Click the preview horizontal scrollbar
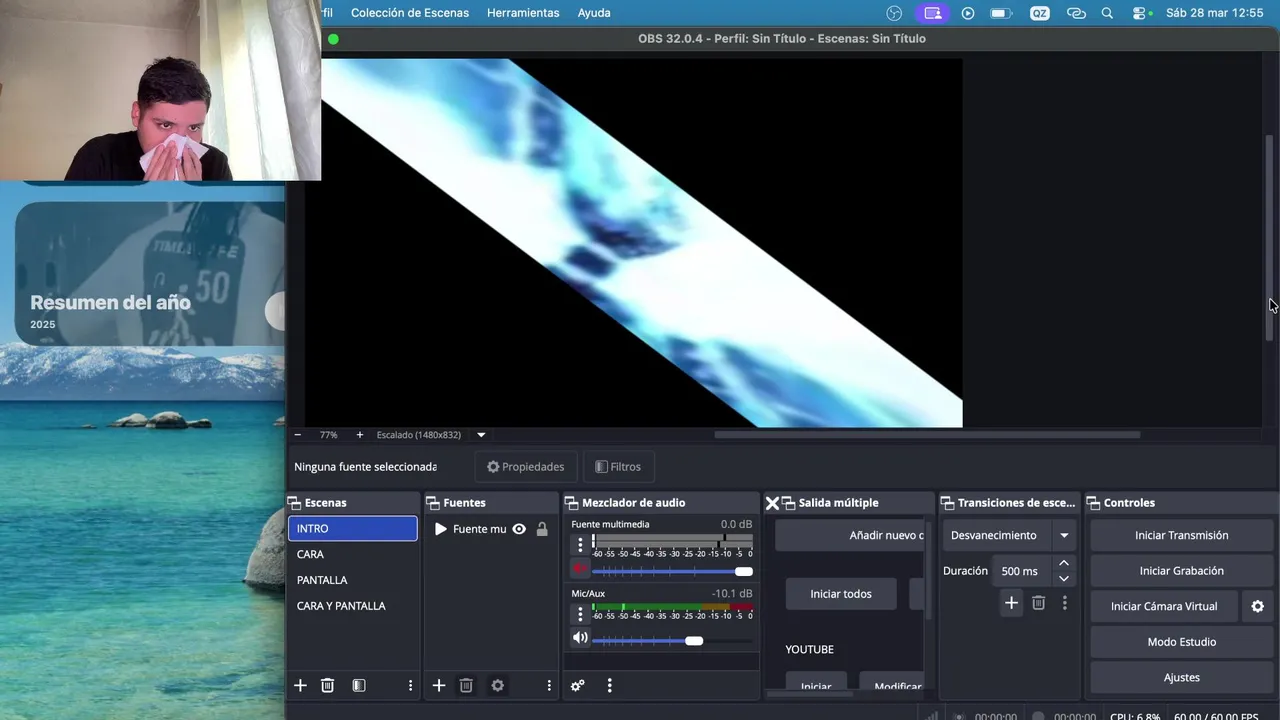Screen dimensions: 1280x720 tap(927, 435)
